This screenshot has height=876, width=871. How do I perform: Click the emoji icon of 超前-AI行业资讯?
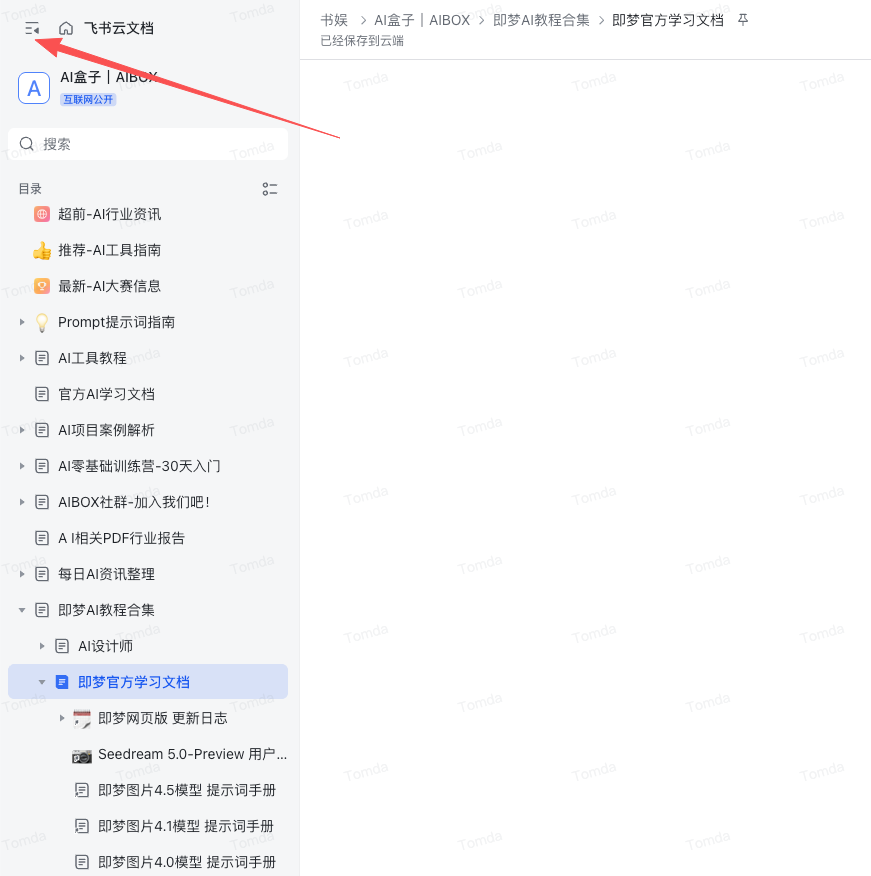click(42, 213)
